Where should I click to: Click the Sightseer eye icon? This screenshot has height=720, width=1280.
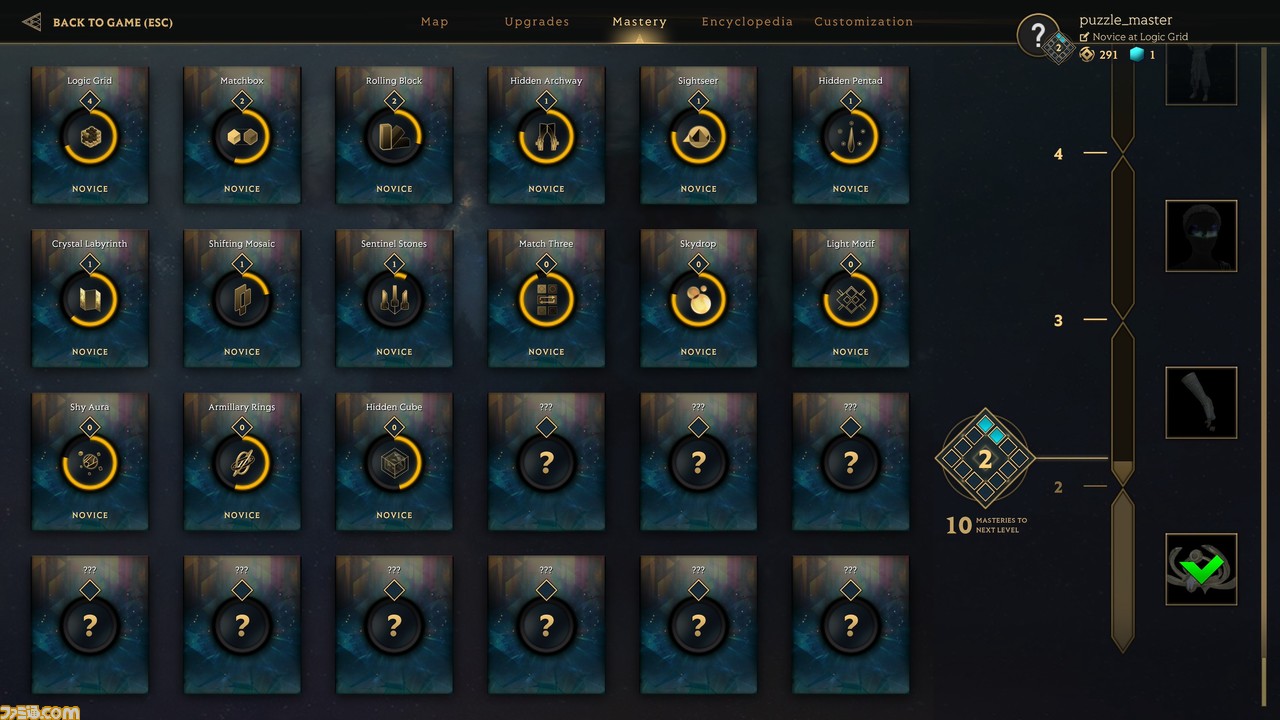pyautogui.click(x=698, y=137)
